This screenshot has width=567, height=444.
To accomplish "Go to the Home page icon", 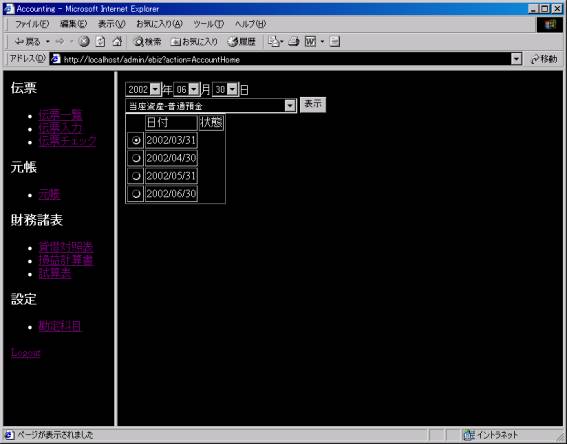I will click(117, 42).
